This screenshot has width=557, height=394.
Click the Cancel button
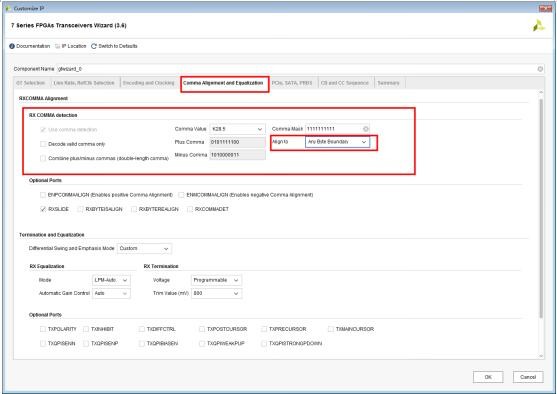coord(528,377)
